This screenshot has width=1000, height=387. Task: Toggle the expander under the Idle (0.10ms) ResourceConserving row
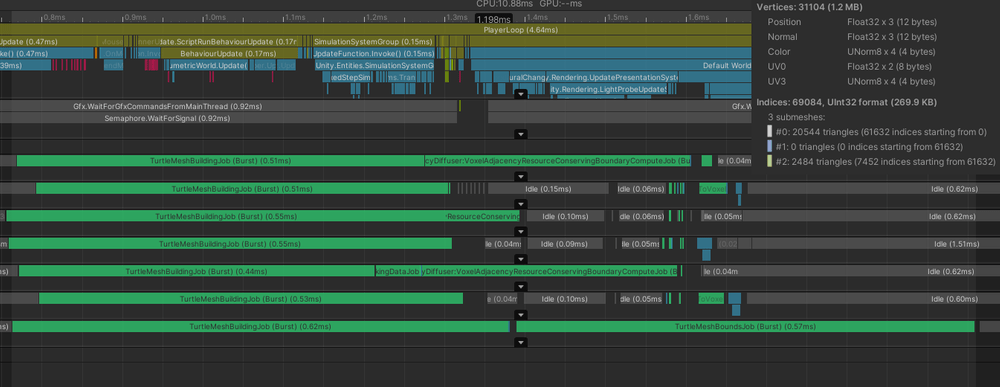521,231
